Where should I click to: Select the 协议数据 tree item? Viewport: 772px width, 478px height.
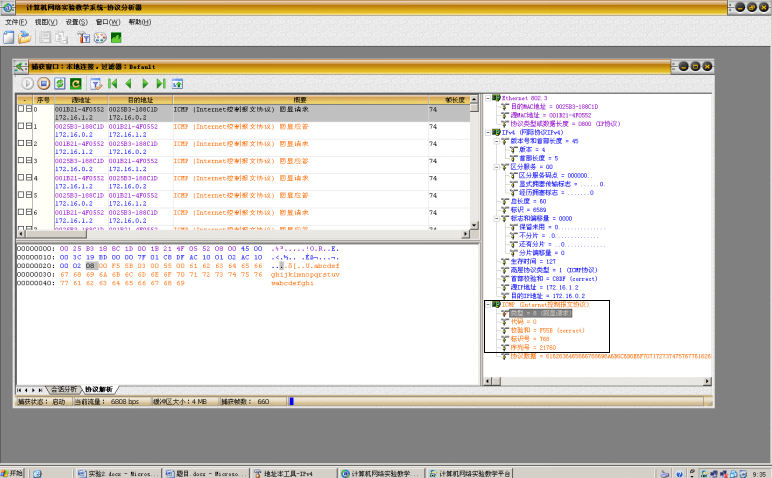click(611, 356)
